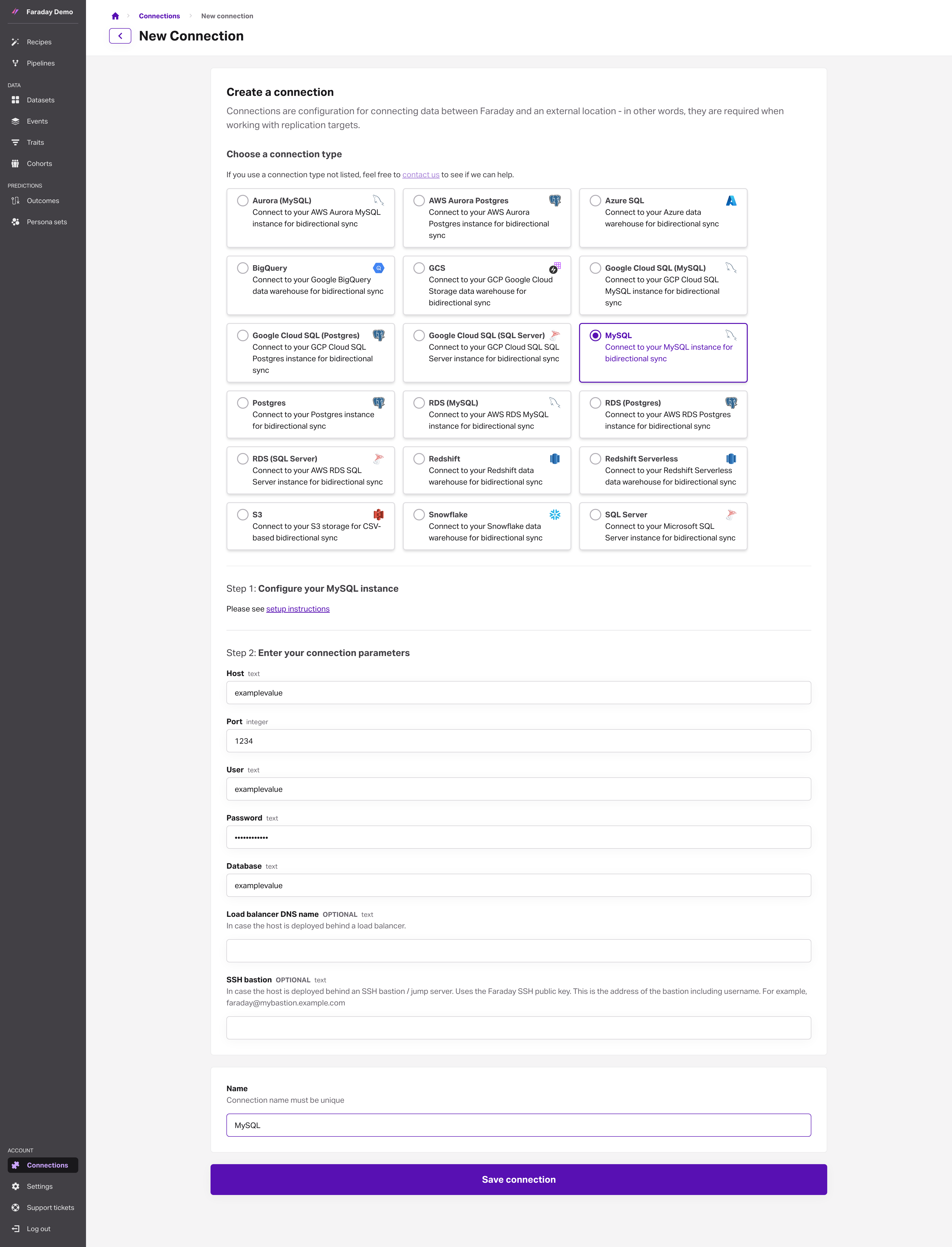Viewport: 952px width, 1247px height.
Task: Select the Postgres radio button
Action: 243,403
